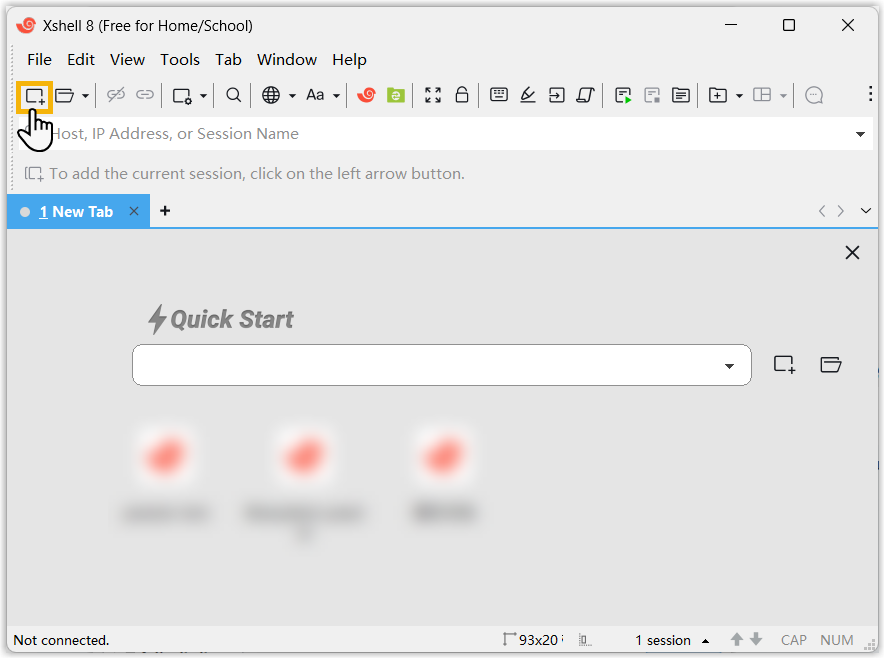Screen dimensions: 885x659
Task: Click the new session icon beside Quick Start
Action: (x=784, y=364)
